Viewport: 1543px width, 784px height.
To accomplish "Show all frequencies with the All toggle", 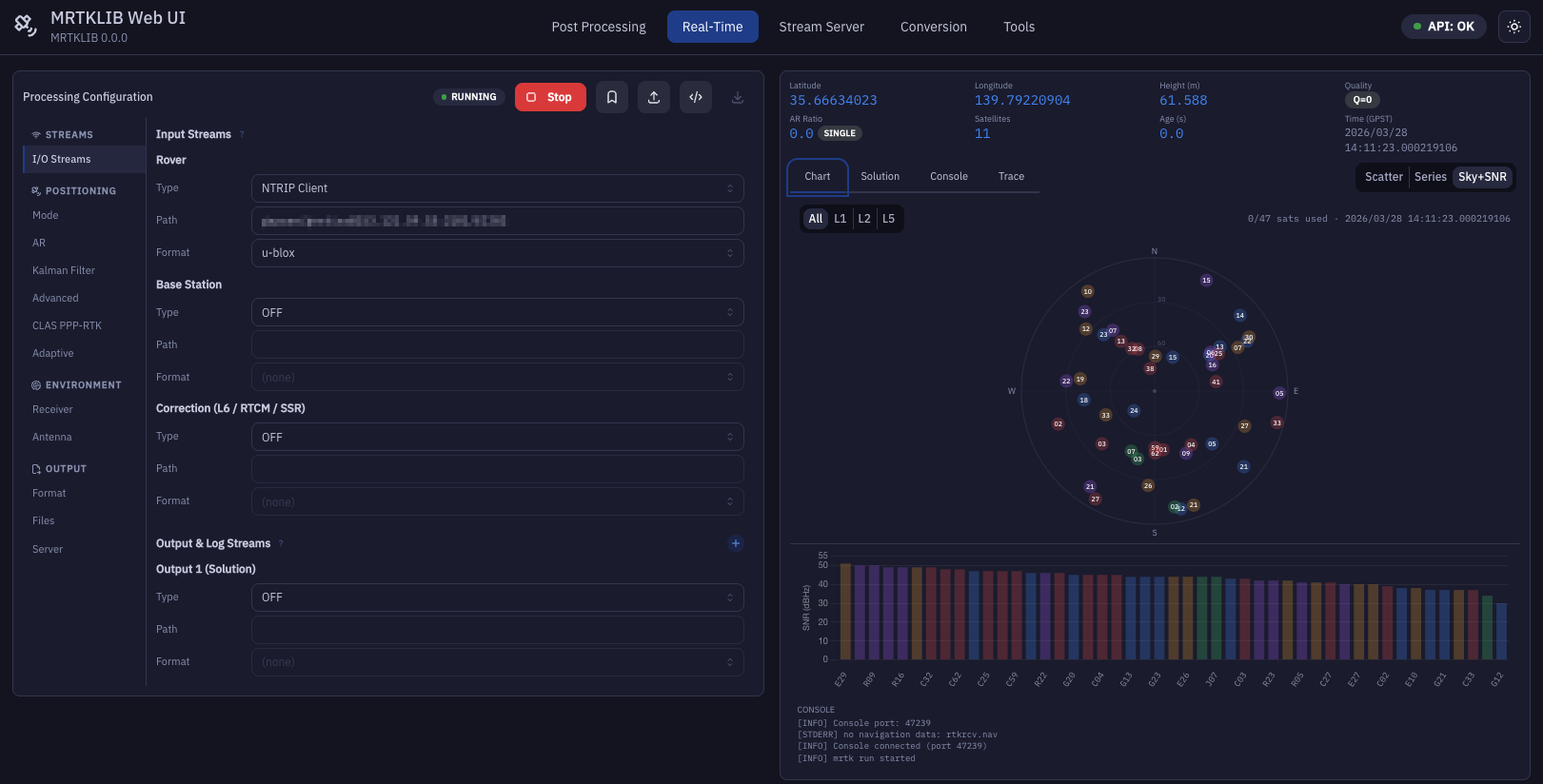I will point(815,219).
